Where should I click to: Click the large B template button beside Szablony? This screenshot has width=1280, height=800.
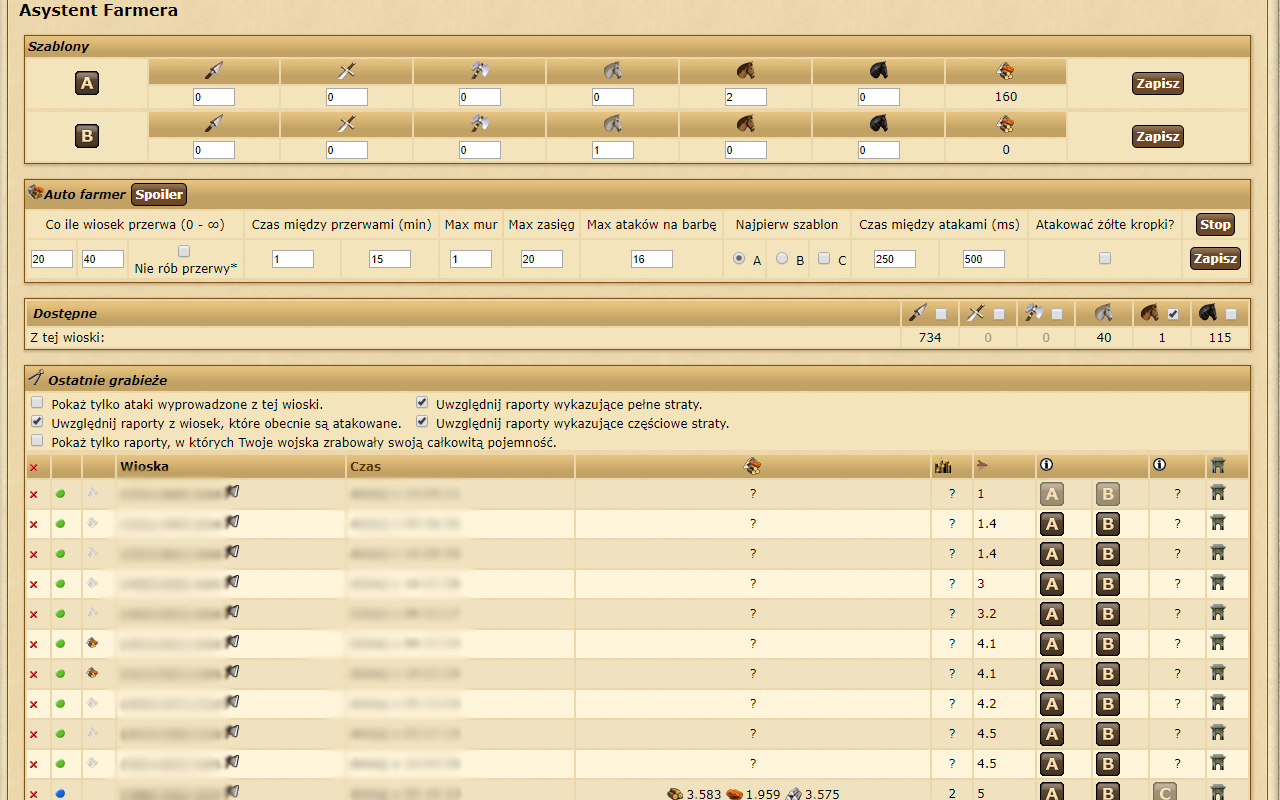87,137
